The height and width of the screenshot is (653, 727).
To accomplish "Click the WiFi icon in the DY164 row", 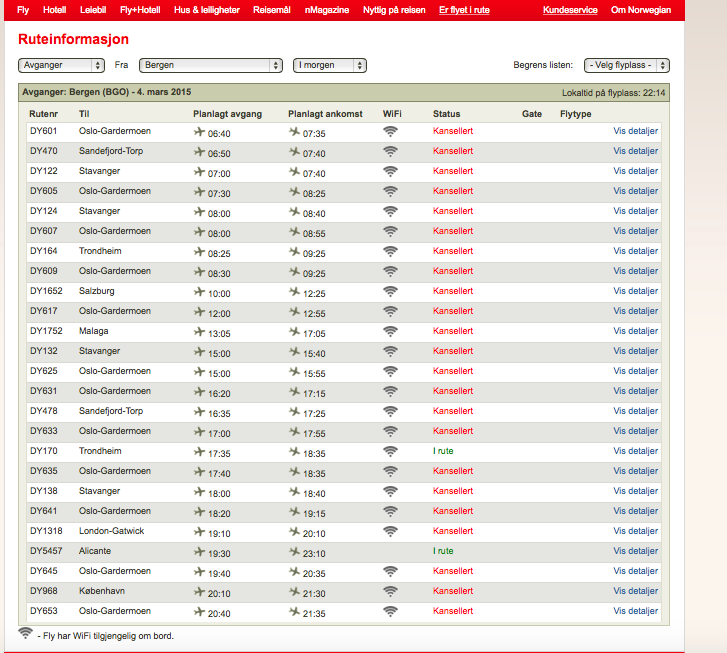I will pos(390,251).
